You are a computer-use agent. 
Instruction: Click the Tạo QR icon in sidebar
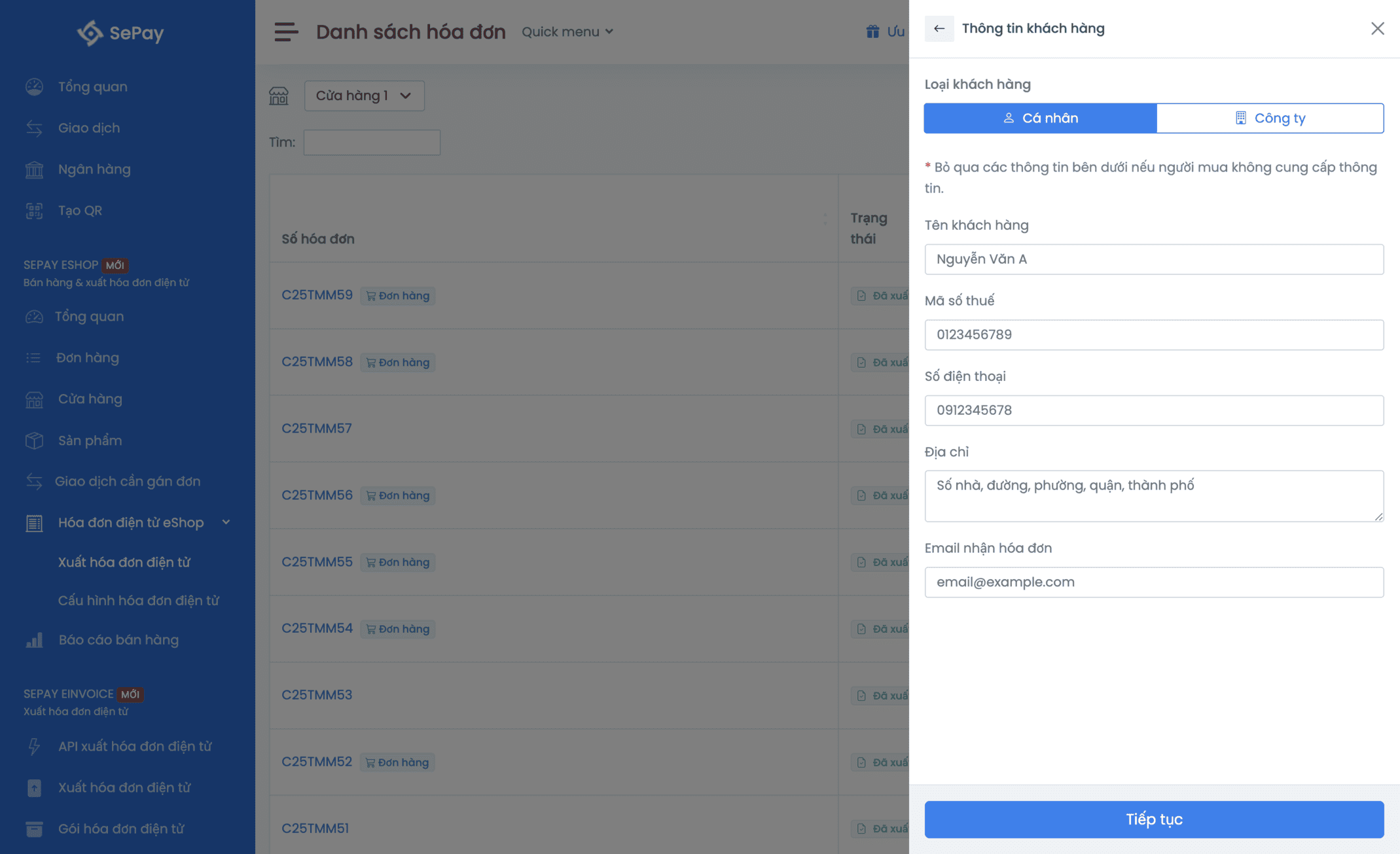[34, 211]
